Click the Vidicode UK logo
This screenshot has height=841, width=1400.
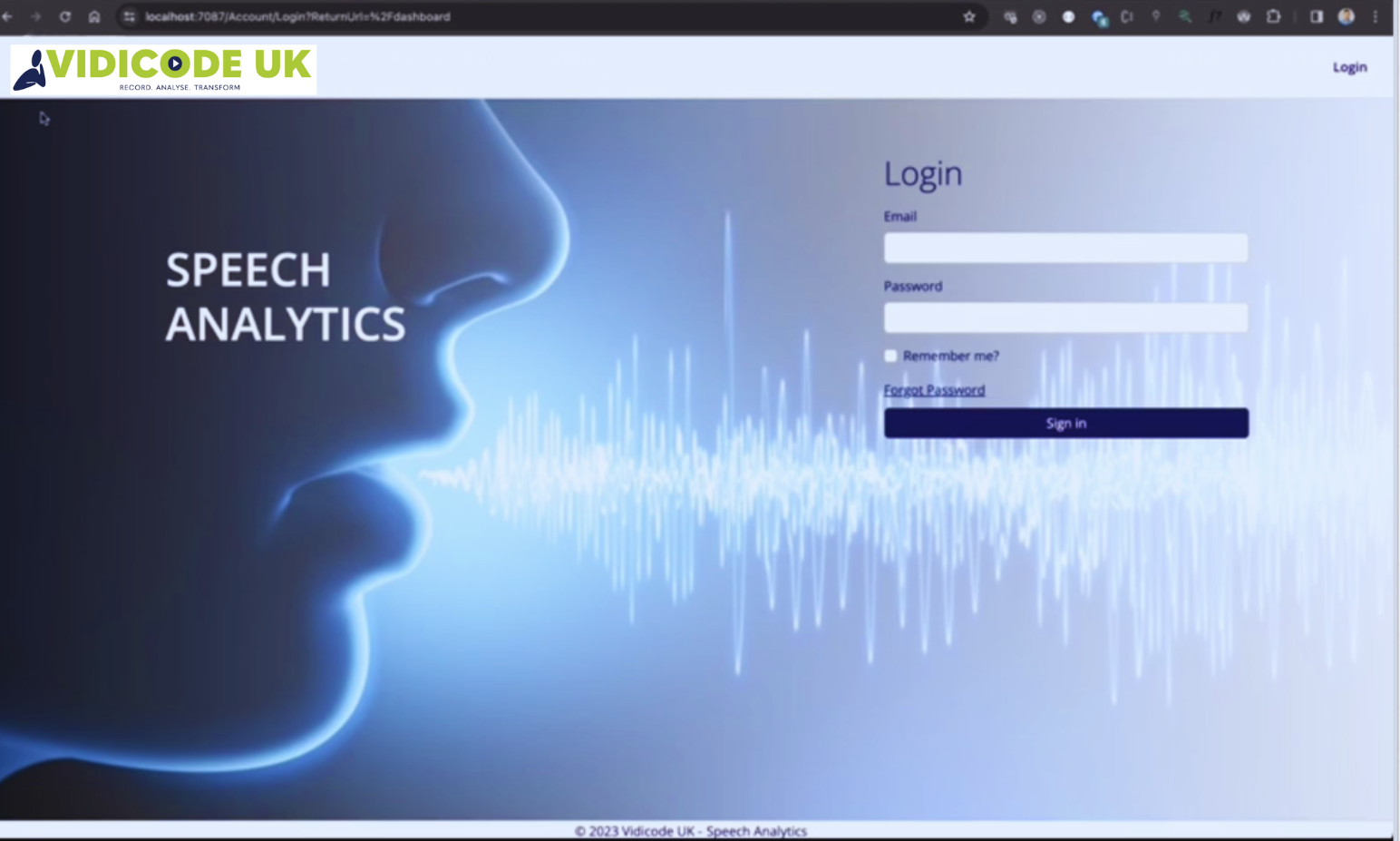click(x=163, y=69)
